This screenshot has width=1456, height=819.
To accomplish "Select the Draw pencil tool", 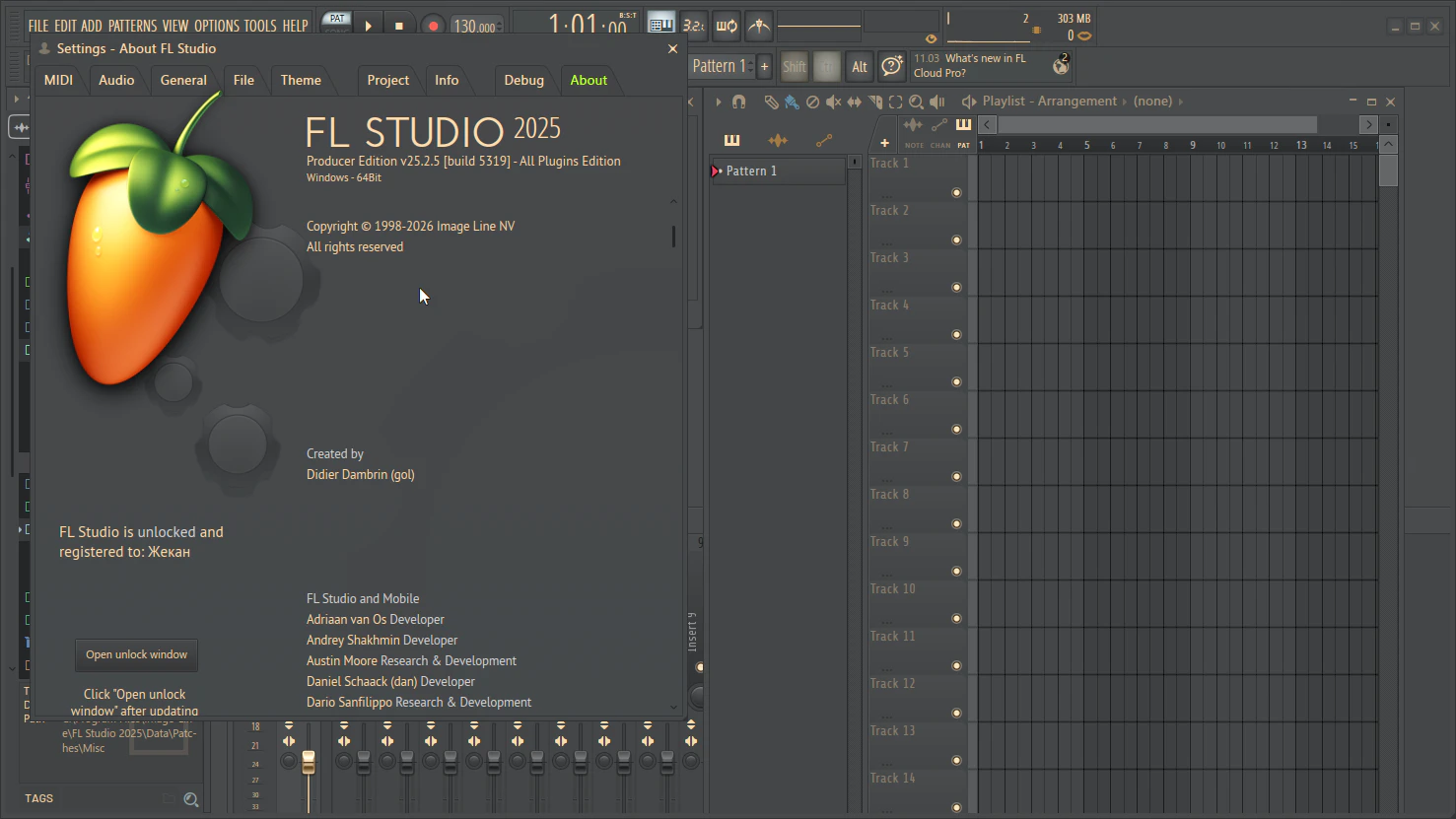I will 771,102.
